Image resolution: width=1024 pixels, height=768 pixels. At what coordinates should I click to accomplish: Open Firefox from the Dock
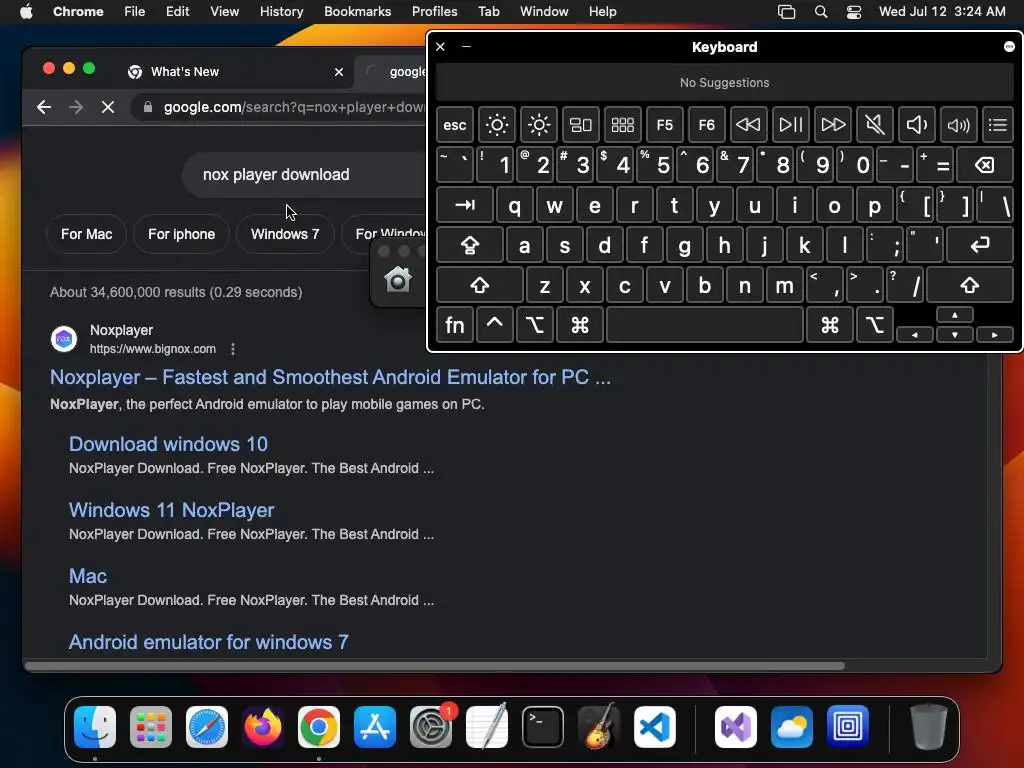pos(263,726)
